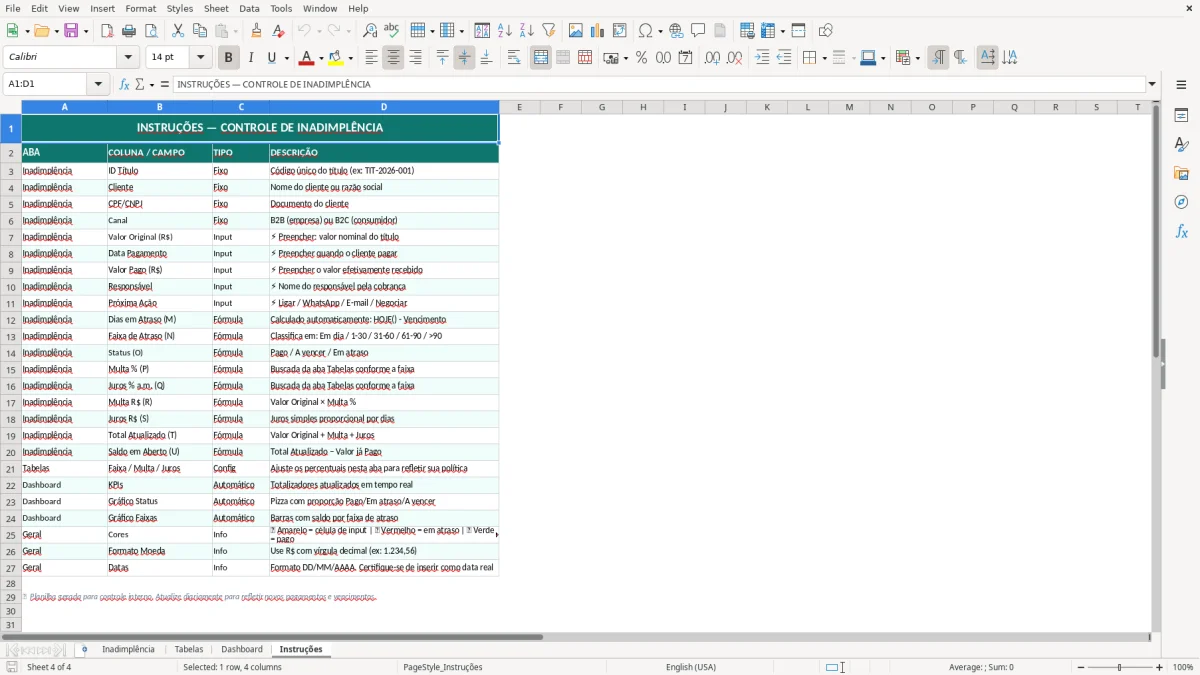Add a decimal place
1200x675 pixels.
click(712, 58)
